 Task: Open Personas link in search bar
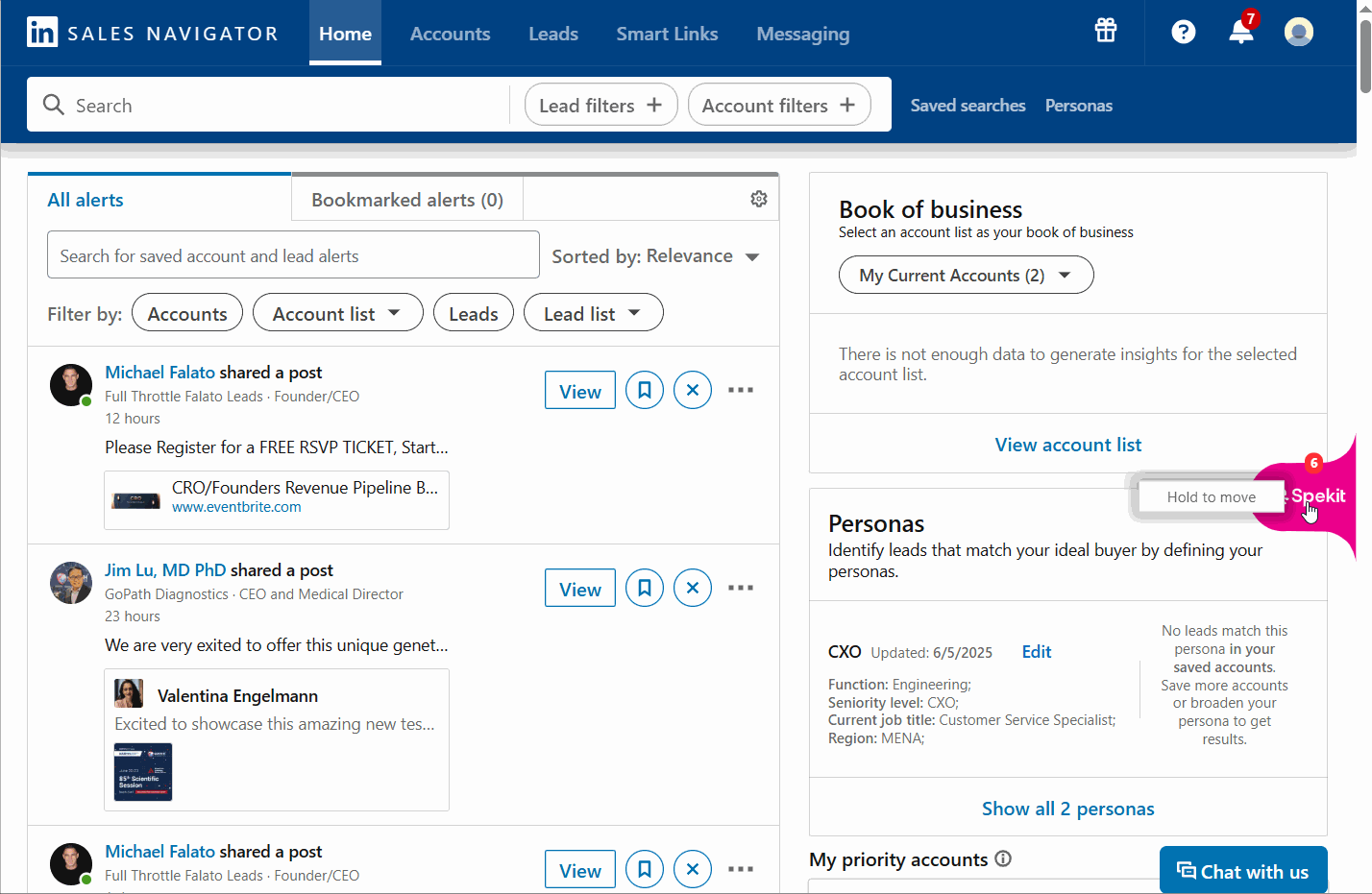(1079, 105)
